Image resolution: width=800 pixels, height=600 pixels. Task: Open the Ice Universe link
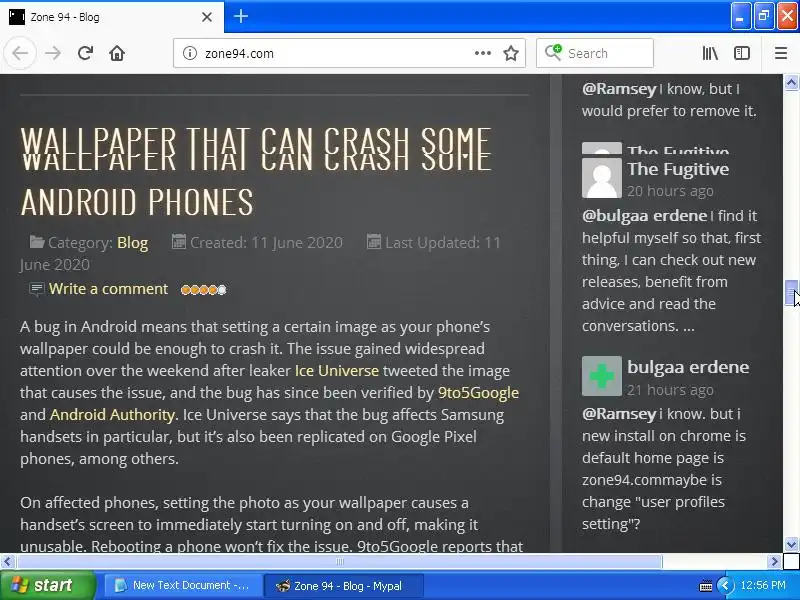point(337,370)
